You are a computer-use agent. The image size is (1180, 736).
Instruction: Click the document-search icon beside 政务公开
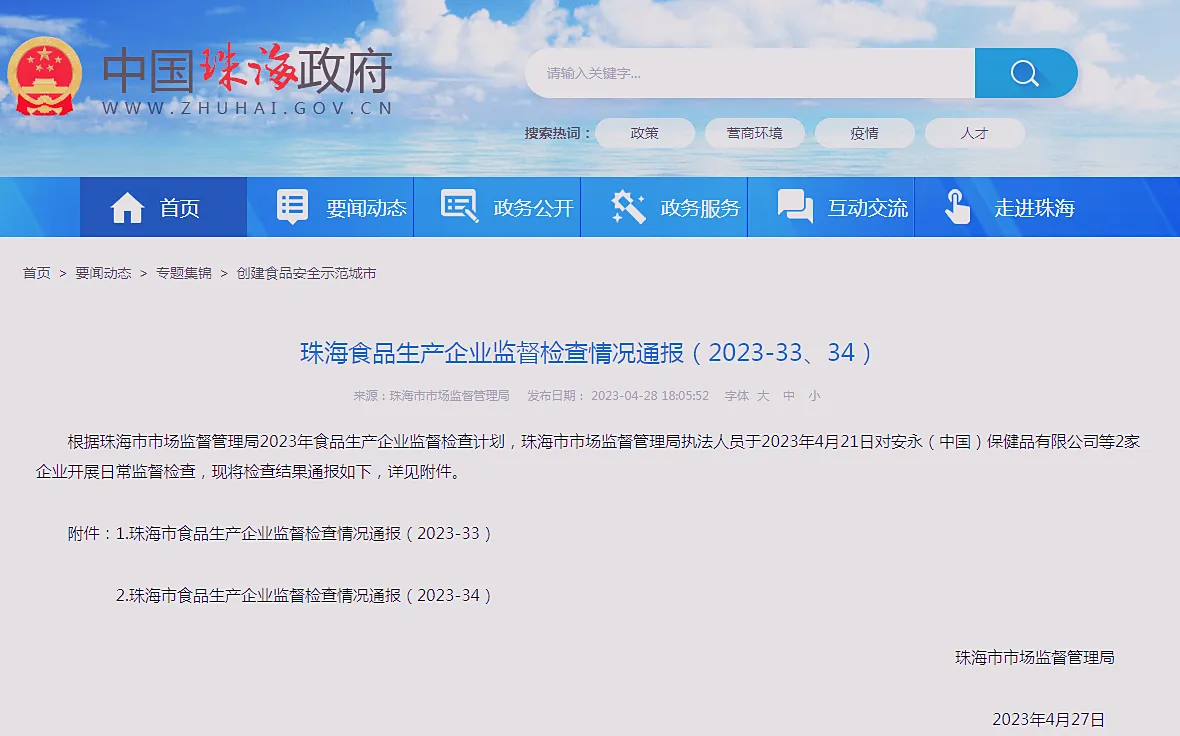coord(459,206)
